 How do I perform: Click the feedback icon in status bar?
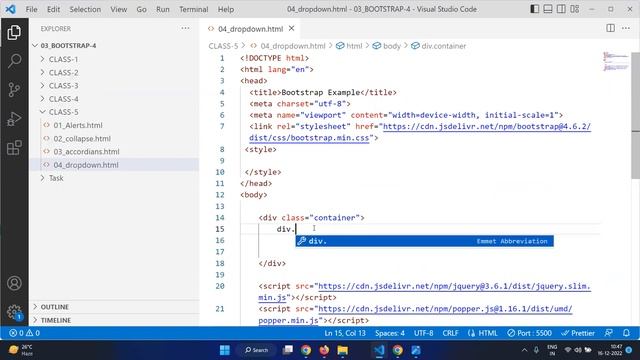coord(609,333)
